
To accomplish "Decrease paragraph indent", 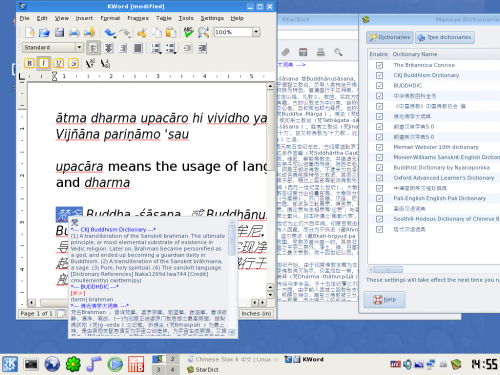I will 187,48.
